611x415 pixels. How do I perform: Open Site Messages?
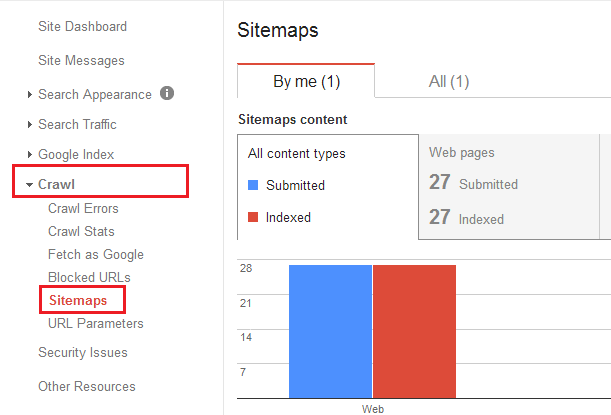click(81, 61)
